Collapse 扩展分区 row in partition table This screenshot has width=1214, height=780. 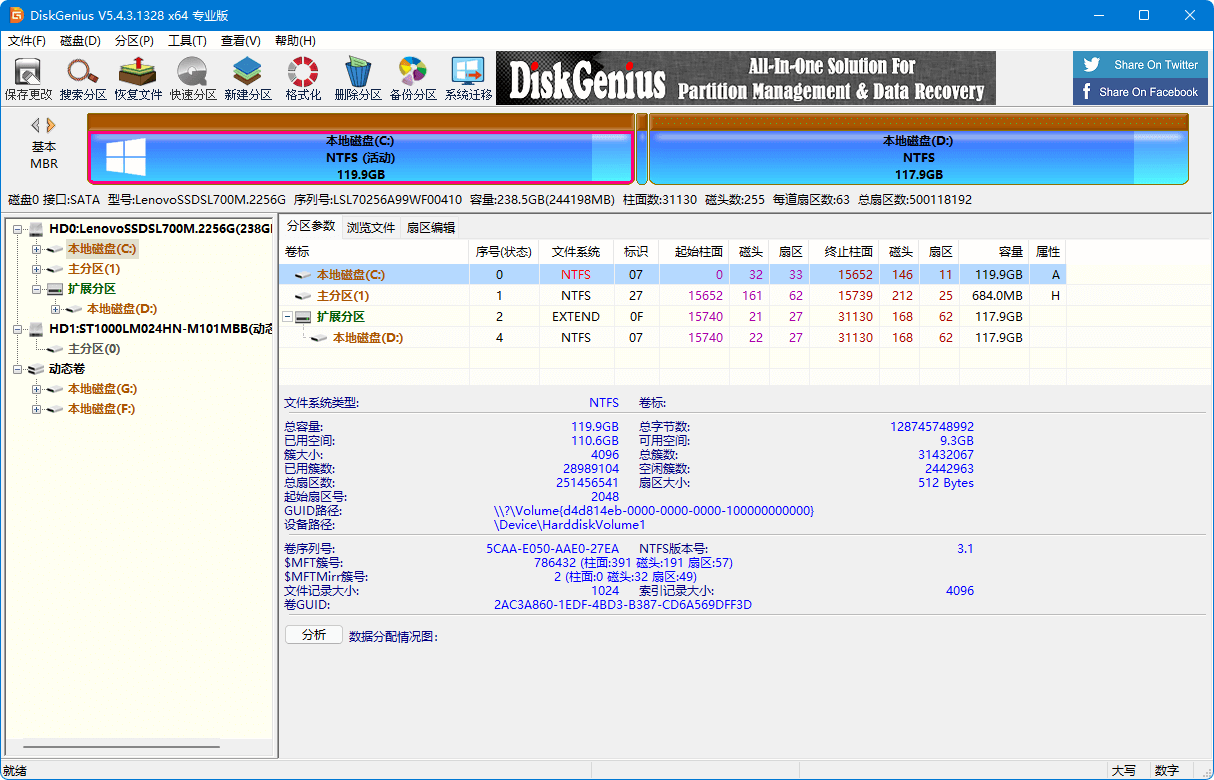(290, 317)
